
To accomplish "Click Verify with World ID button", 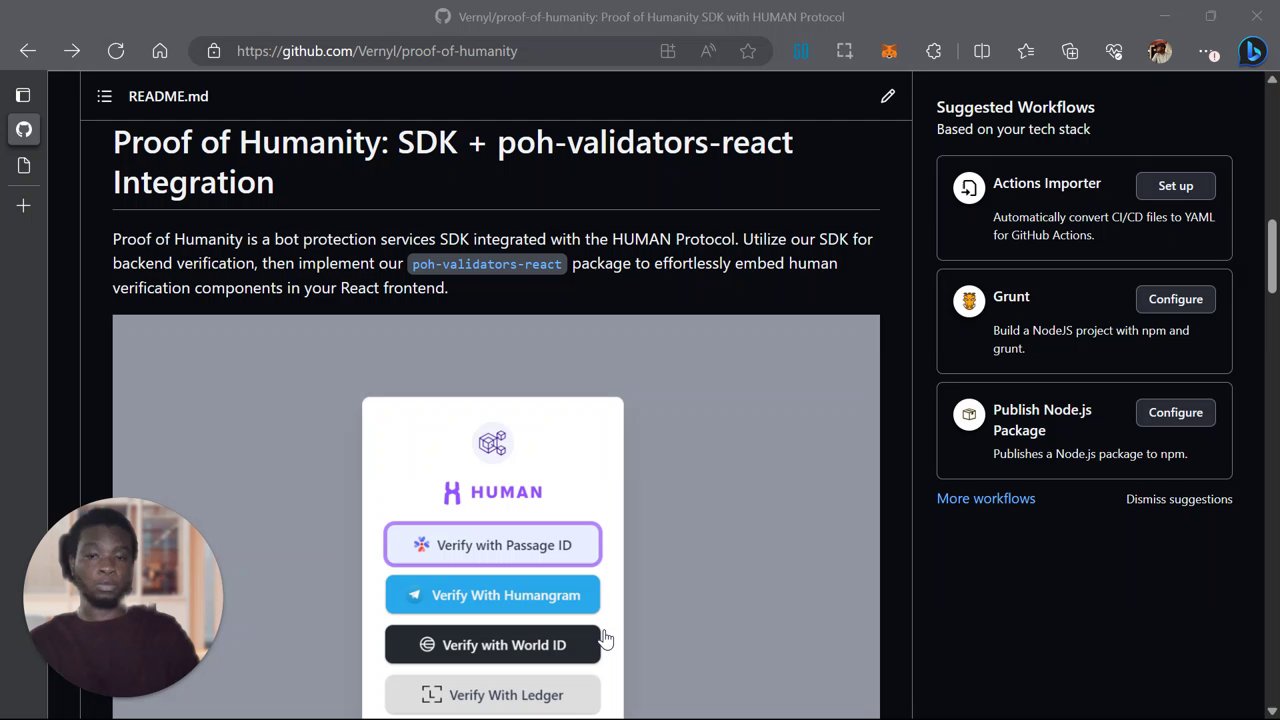I will point(493,645).
